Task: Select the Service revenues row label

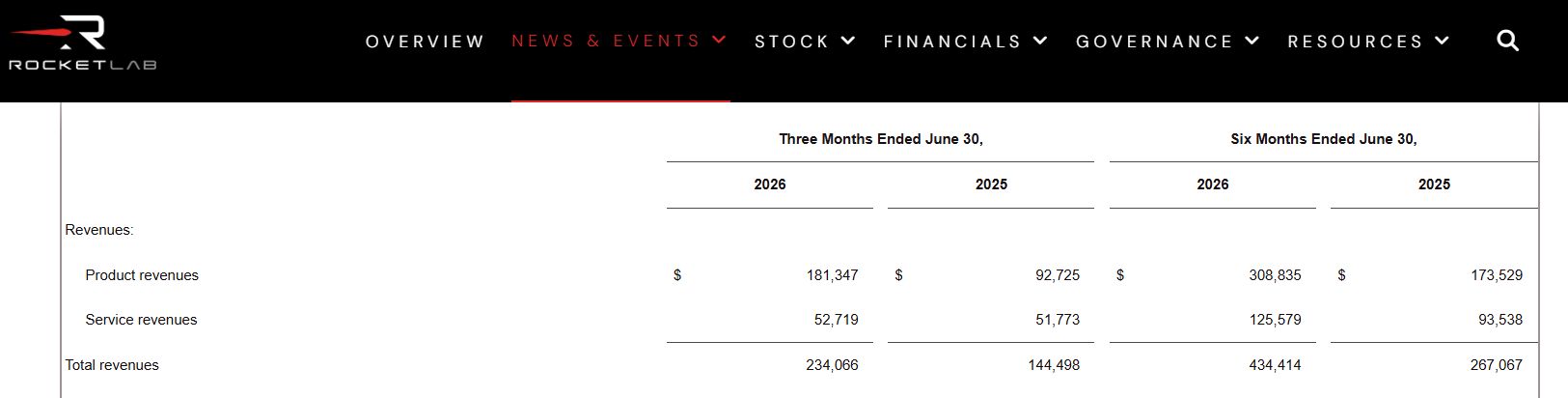Action: pyautogui.click(x=141, y=320)
